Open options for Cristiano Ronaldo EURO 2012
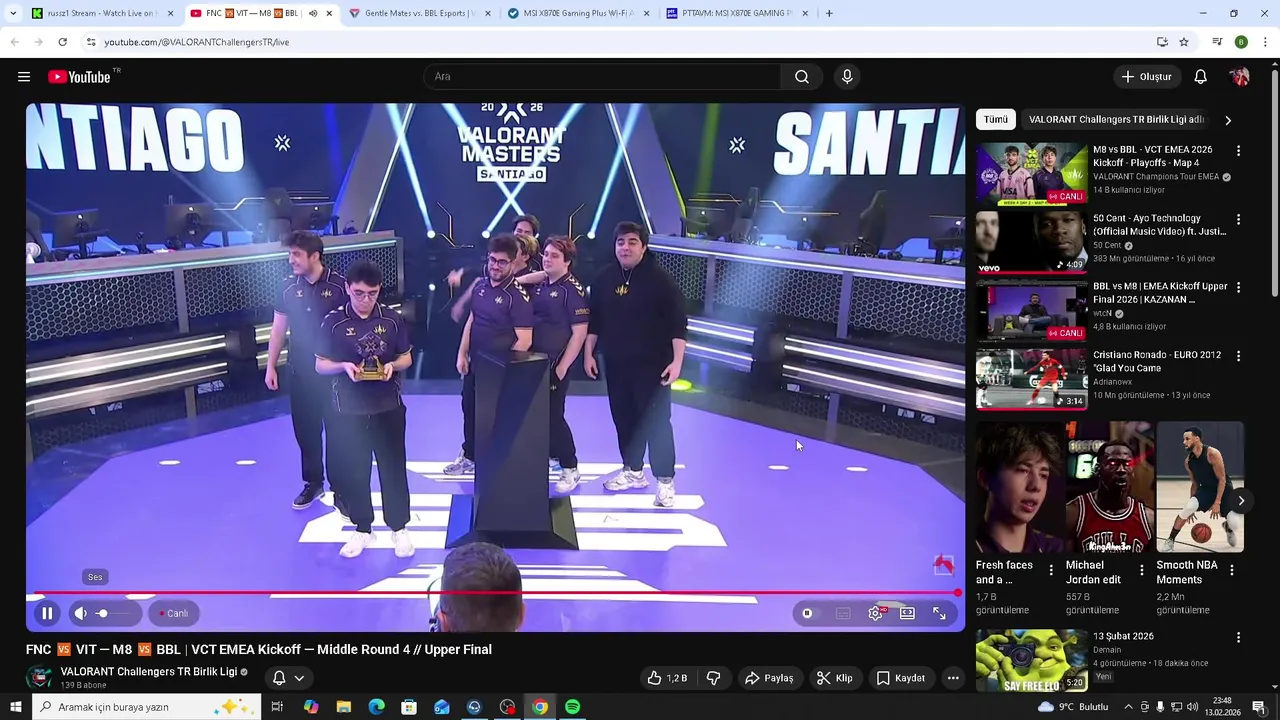 1238,356
